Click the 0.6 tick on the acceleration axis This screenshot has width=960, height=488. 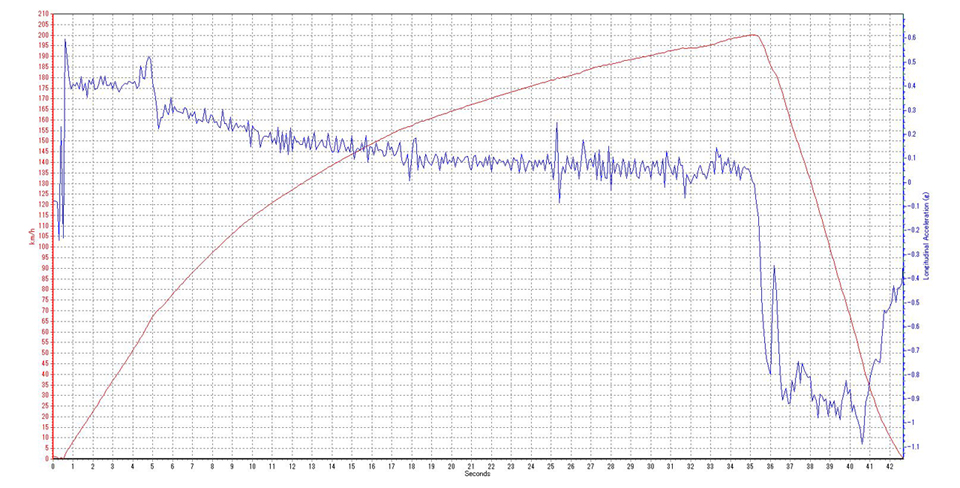click(911, 37)
